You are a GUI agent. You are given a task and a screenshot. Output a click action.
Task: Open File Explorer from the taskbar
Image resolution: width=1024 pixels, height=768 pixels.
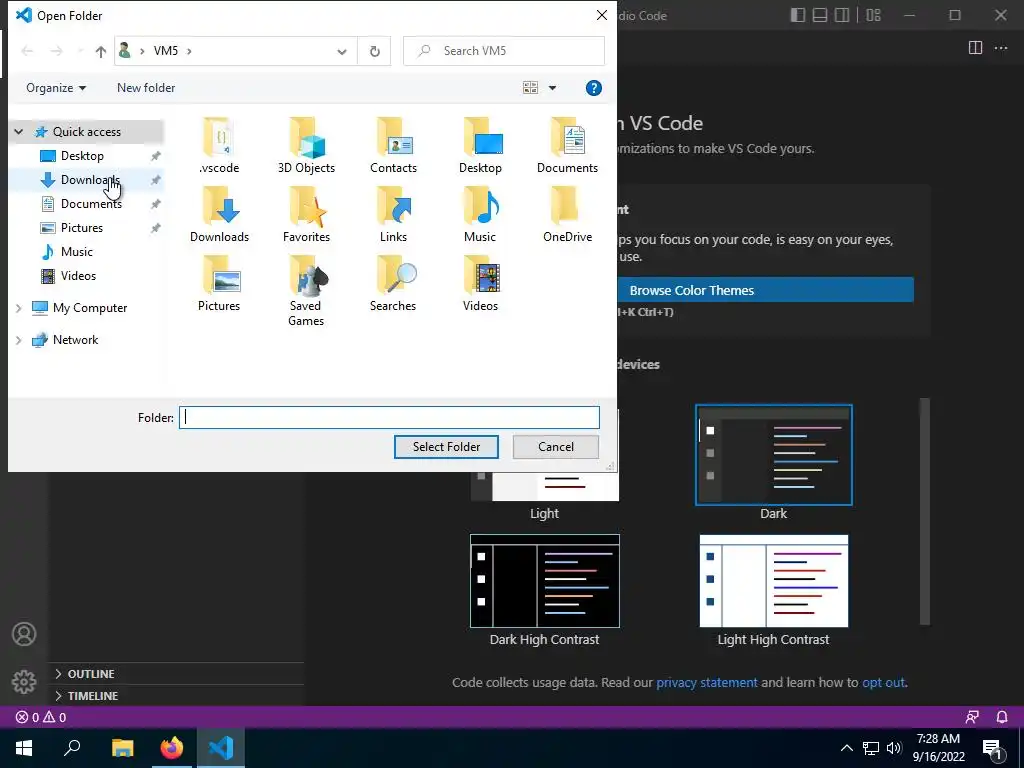point(122,748)
